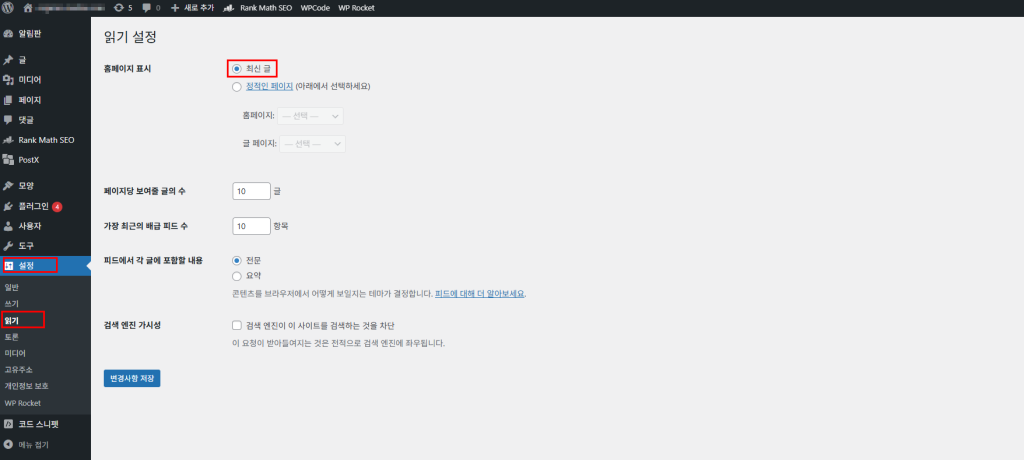Open the 홈페이지 selection dropdown
The width and height of the screenshot is (1024, 460).
click(310, 116)
